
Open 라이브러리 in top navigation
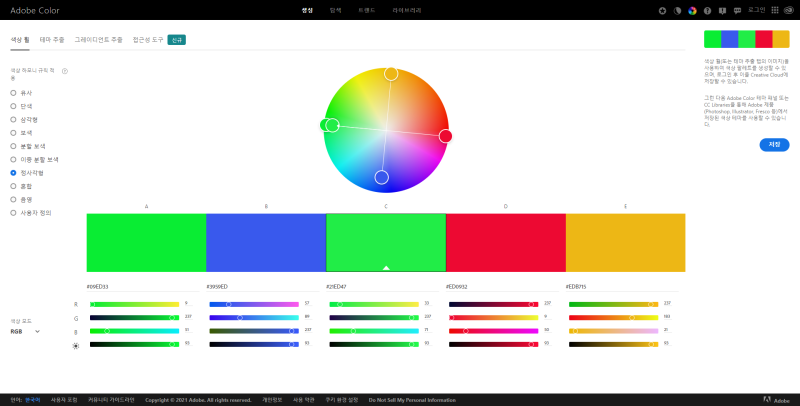click(x=407, y=10)
